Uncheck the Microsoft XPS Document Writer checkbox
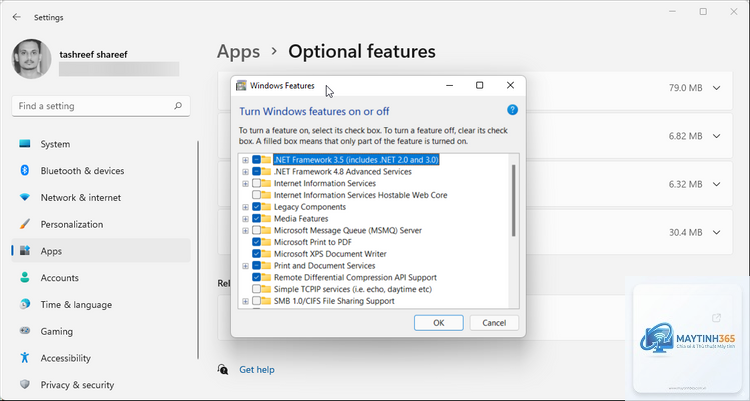Viewport: 750px width, 401px height. tap(256, 254)
